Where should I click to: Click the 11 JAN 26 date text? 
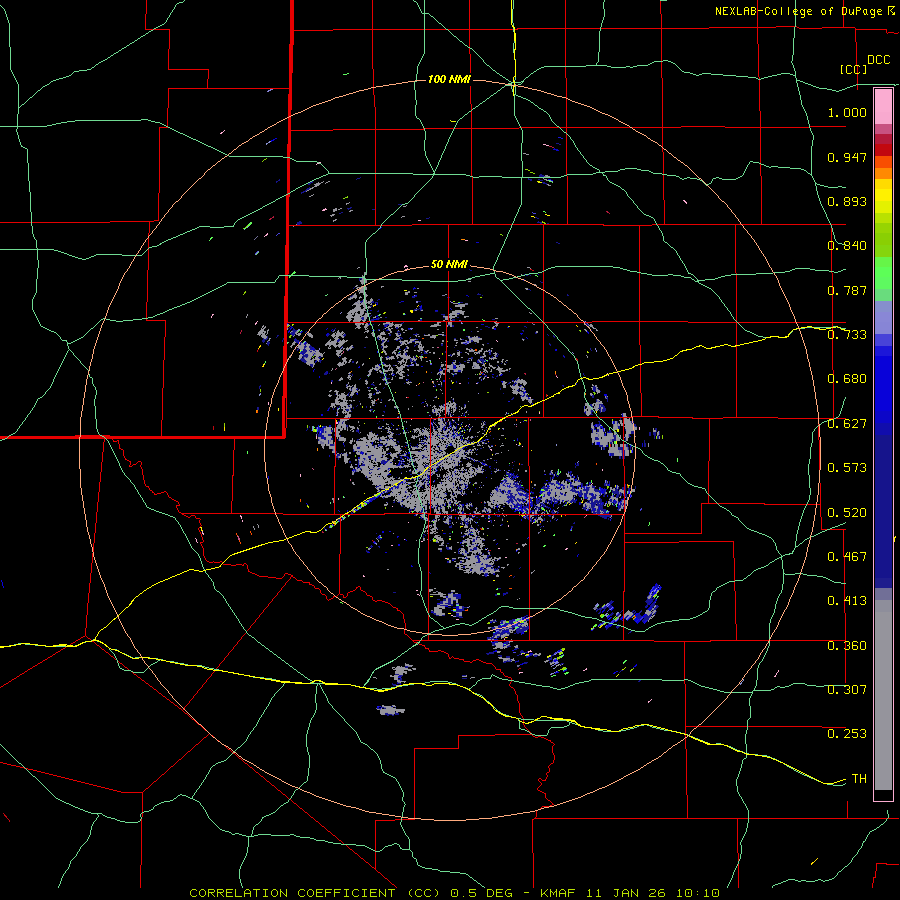pyautogui.click(x=626, y=893)
